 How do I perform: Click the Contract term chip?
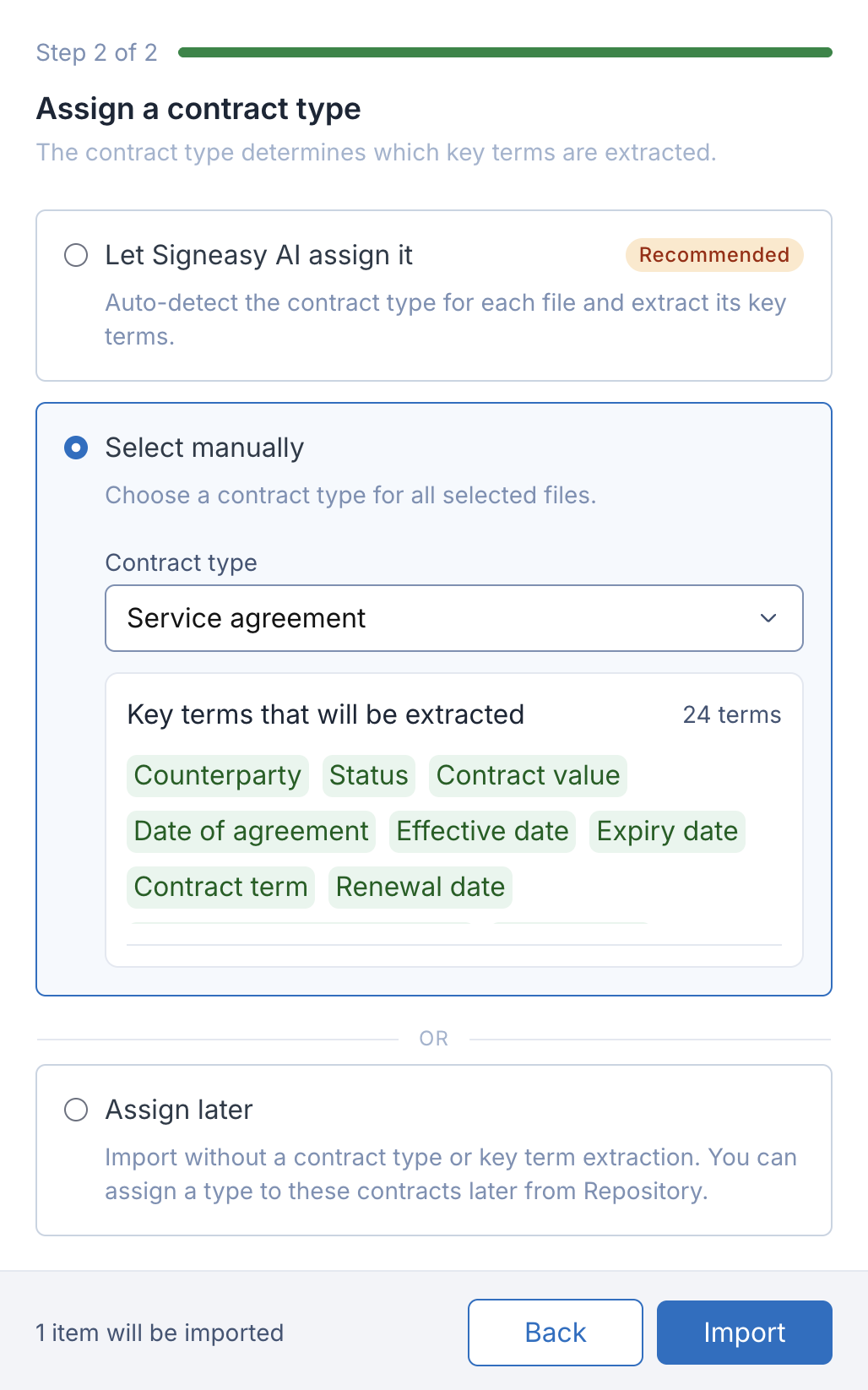[221, 887]
